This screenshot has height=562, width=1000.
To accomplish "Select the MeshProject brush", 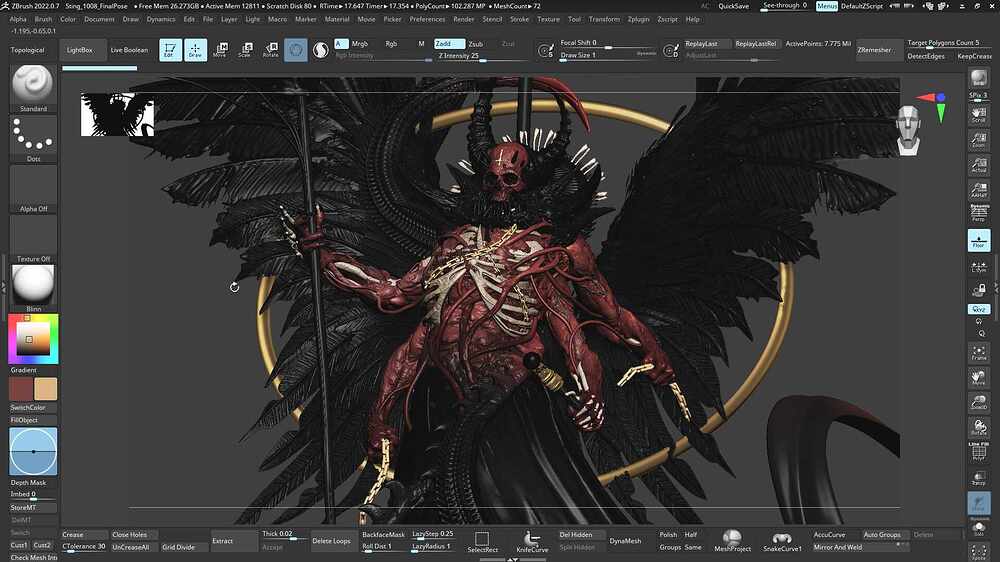I will (x=732, y=541).
